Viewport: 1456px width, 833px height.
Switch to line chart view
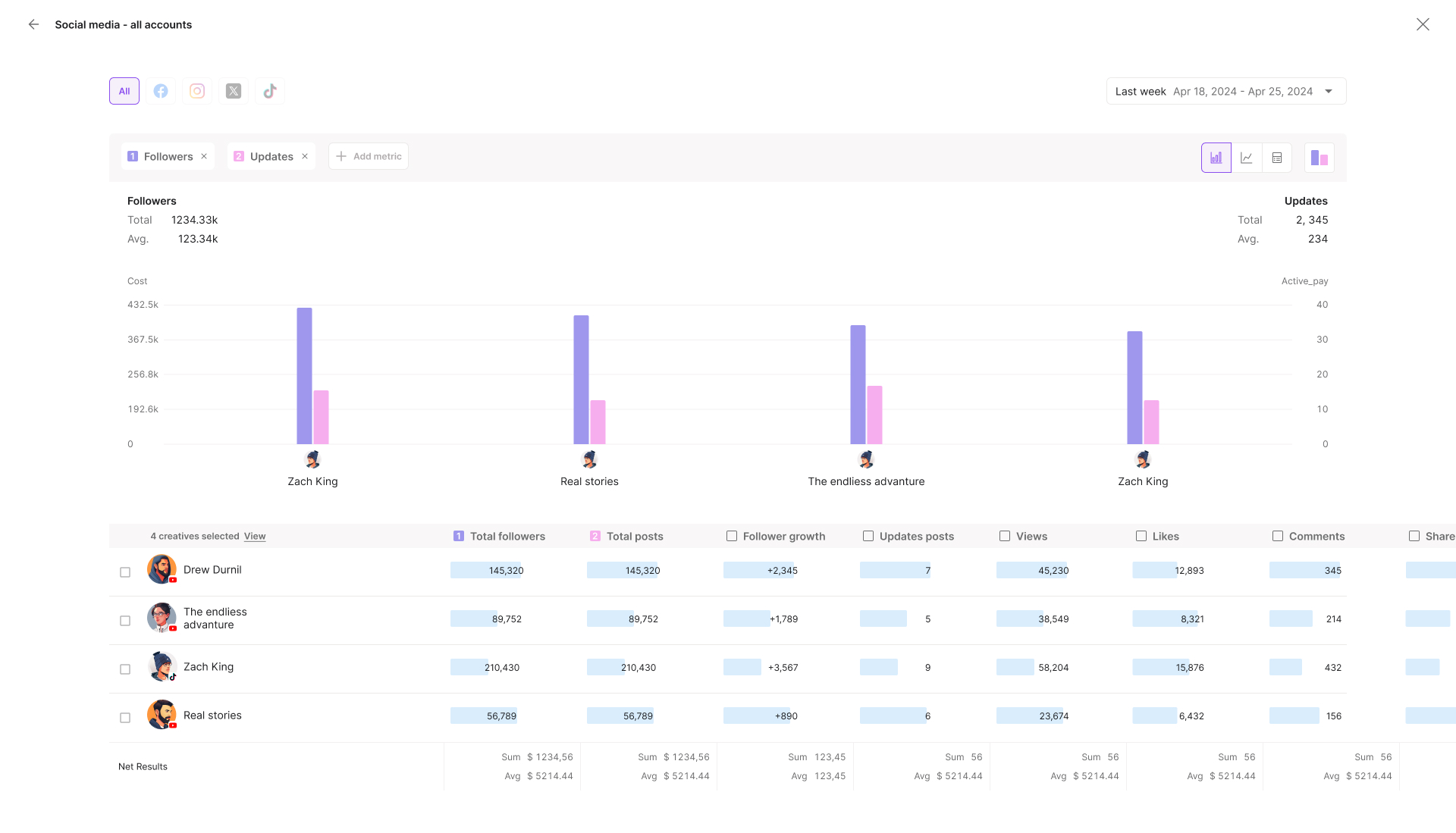coord(1246,158)
